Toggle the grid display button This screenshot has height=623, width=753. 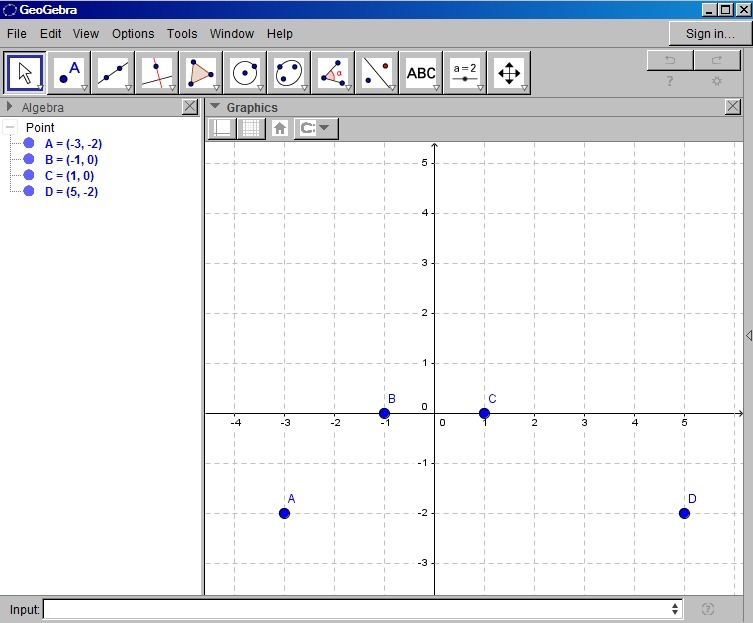(x=252, y=128)
